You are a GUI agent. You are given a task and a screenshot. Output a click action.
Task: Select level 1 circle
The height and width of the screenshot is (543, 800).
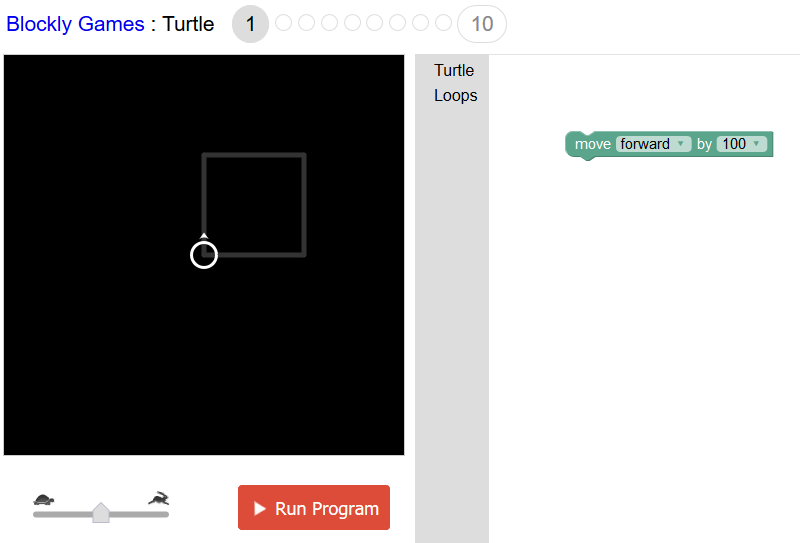pos(250,24)
